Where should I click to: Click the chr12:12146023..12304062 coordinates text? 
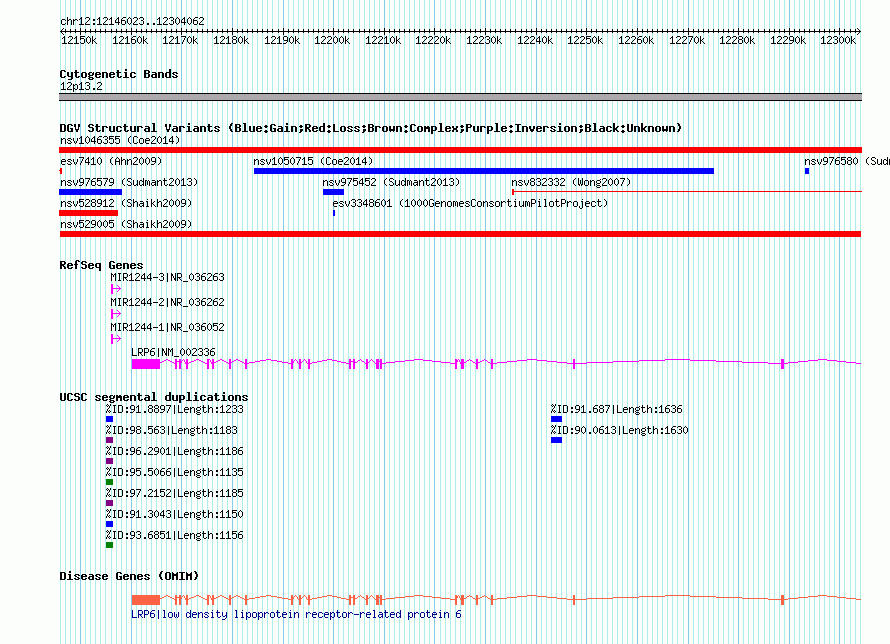[132, 21]
